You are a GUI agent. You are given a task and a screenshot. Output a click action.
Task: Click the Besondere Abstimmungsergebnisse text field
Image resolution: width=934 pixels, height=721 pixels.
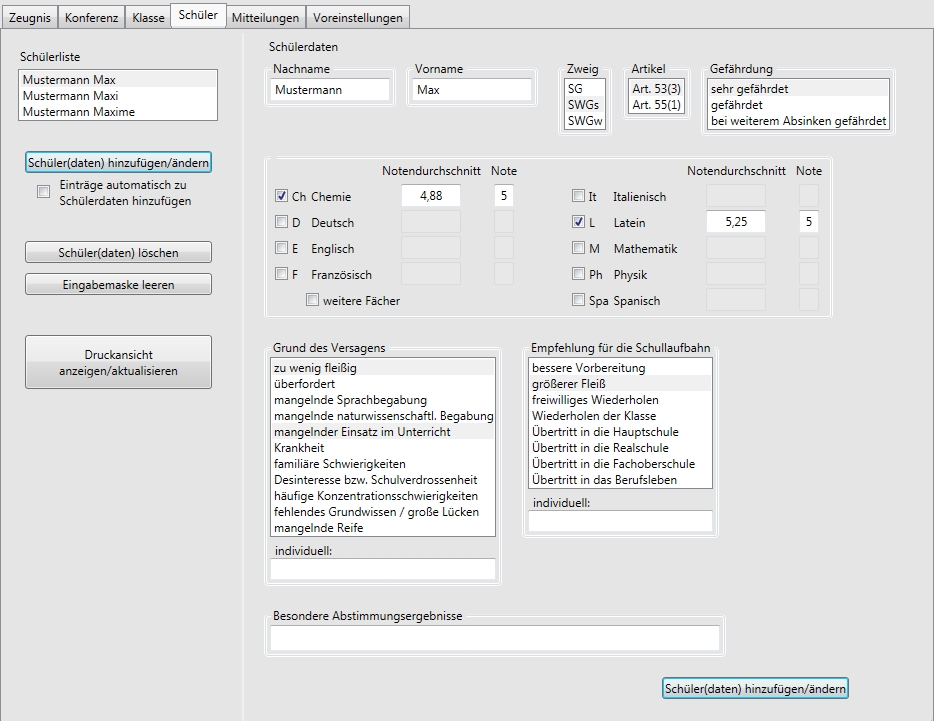tap(494, 638)
